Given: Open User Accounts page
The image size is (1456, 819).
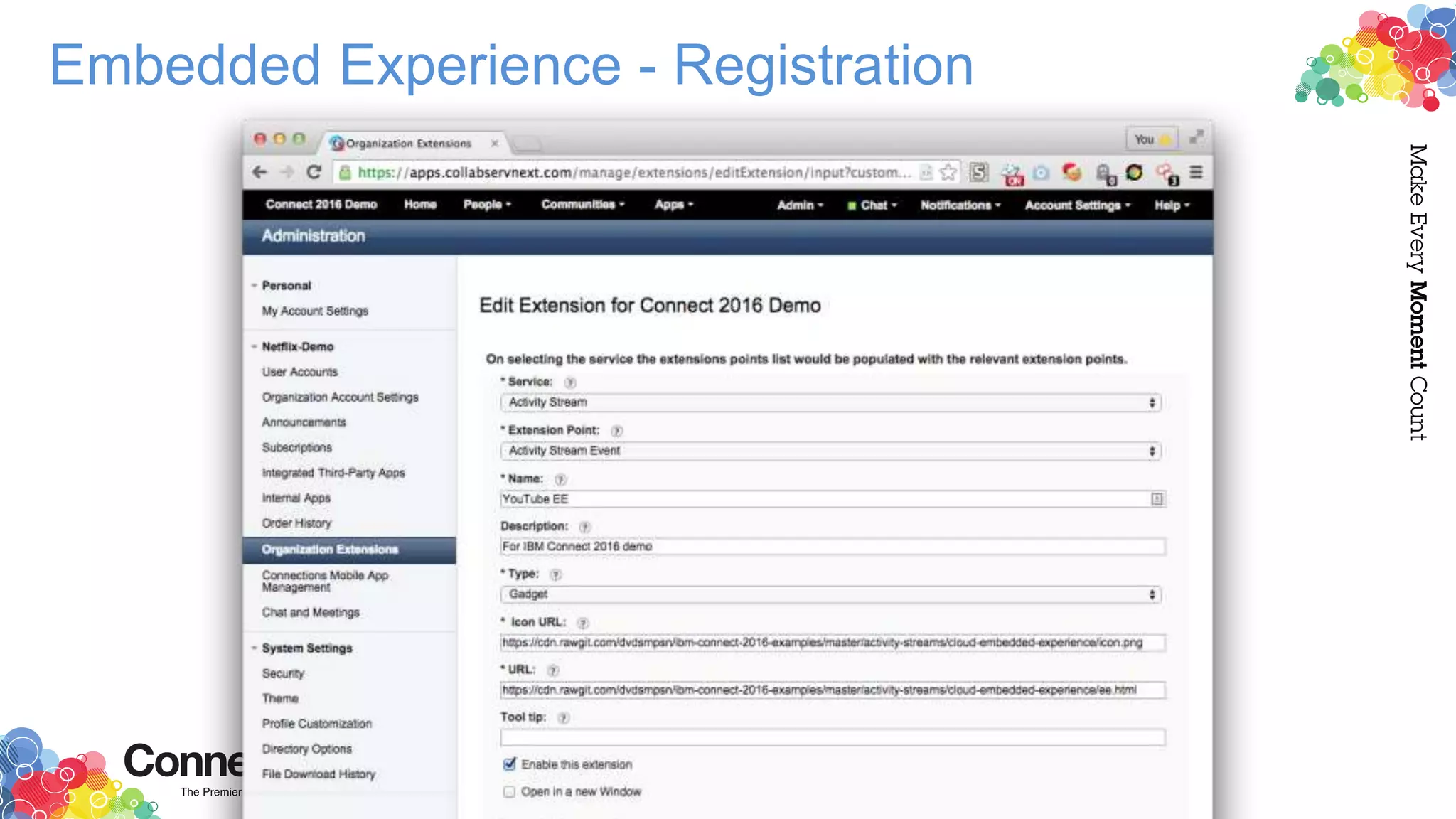Looking at the screenshot, I should coord(300,372).
